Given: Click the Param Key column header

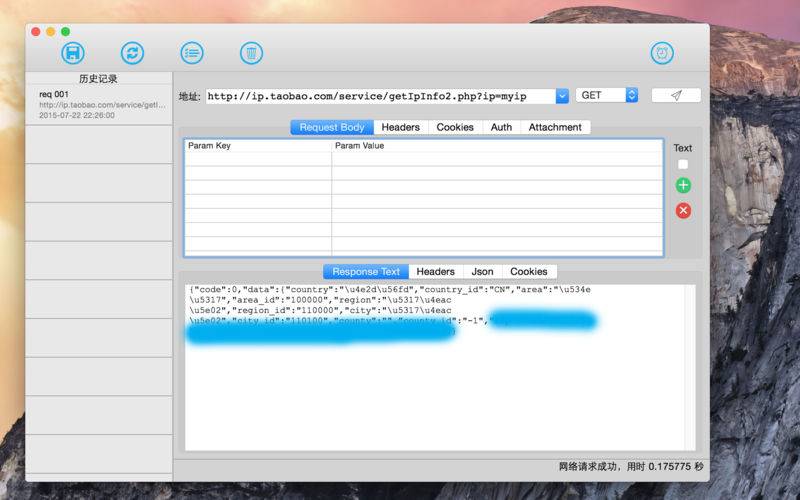Looking at the screenshot, I should (x=258, y=145).
